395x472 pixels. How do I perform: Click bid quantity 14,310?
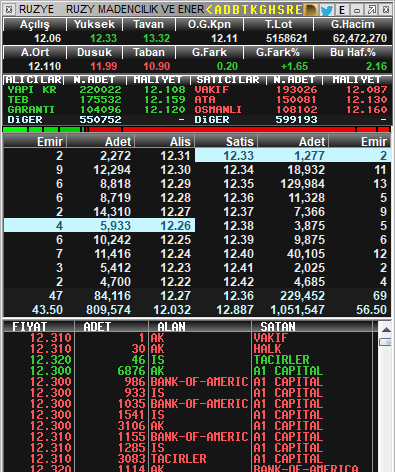tap(112, 212)
